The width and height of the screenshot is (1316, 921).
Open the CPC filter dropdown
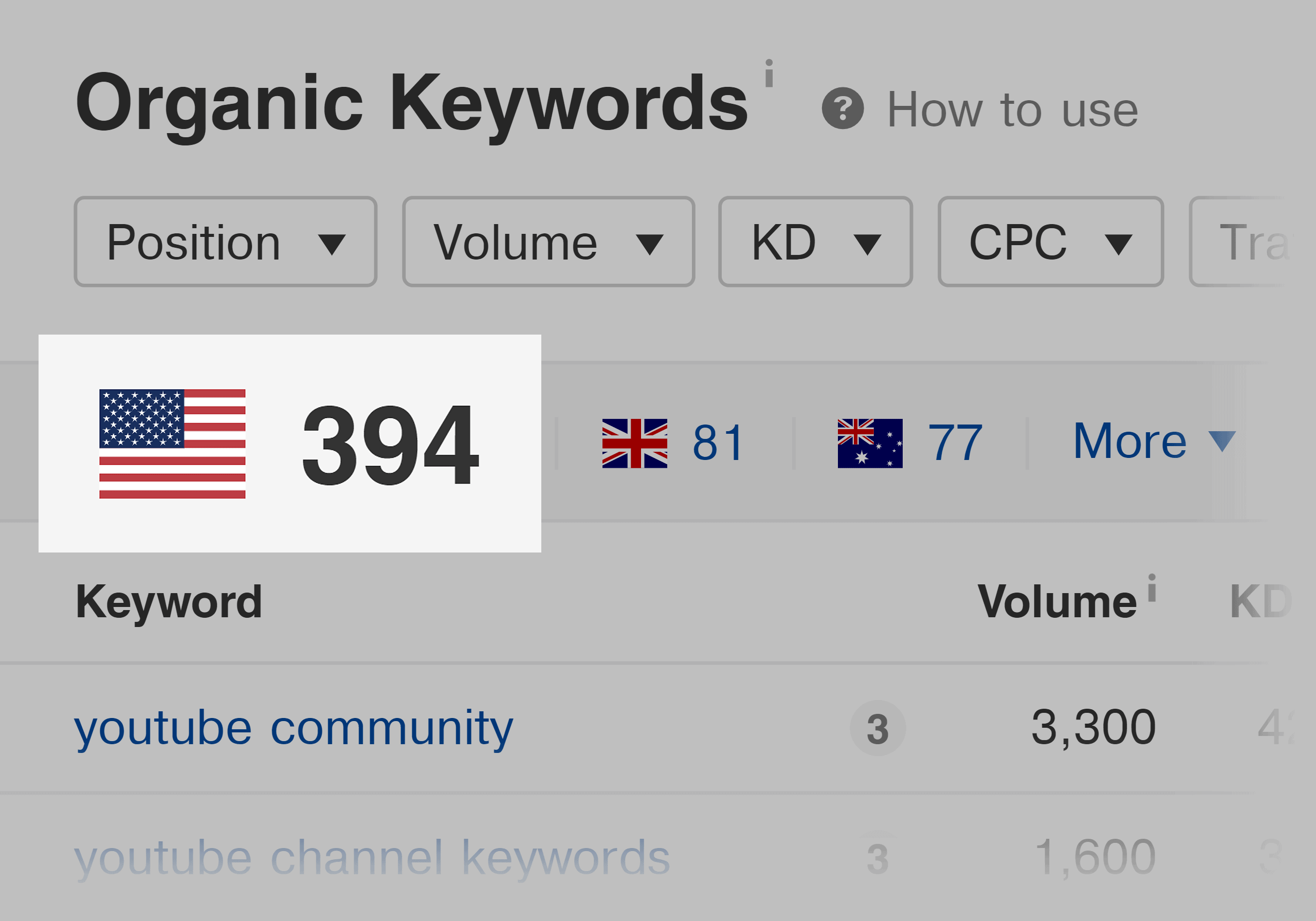tap(1051, 242)
